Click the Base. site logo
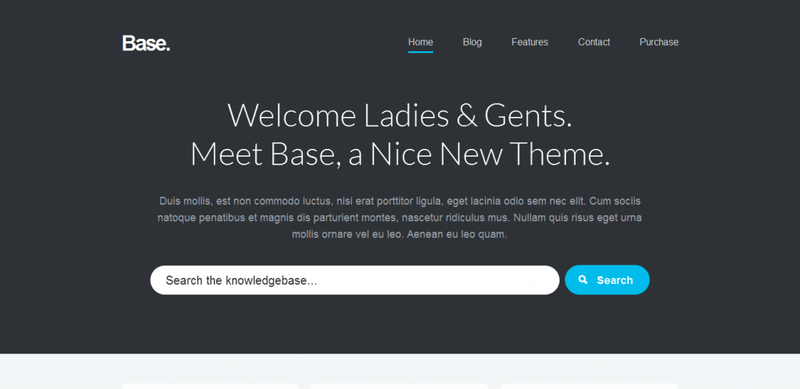This screenshot has height=389, width=800. [x=146, y=43]
